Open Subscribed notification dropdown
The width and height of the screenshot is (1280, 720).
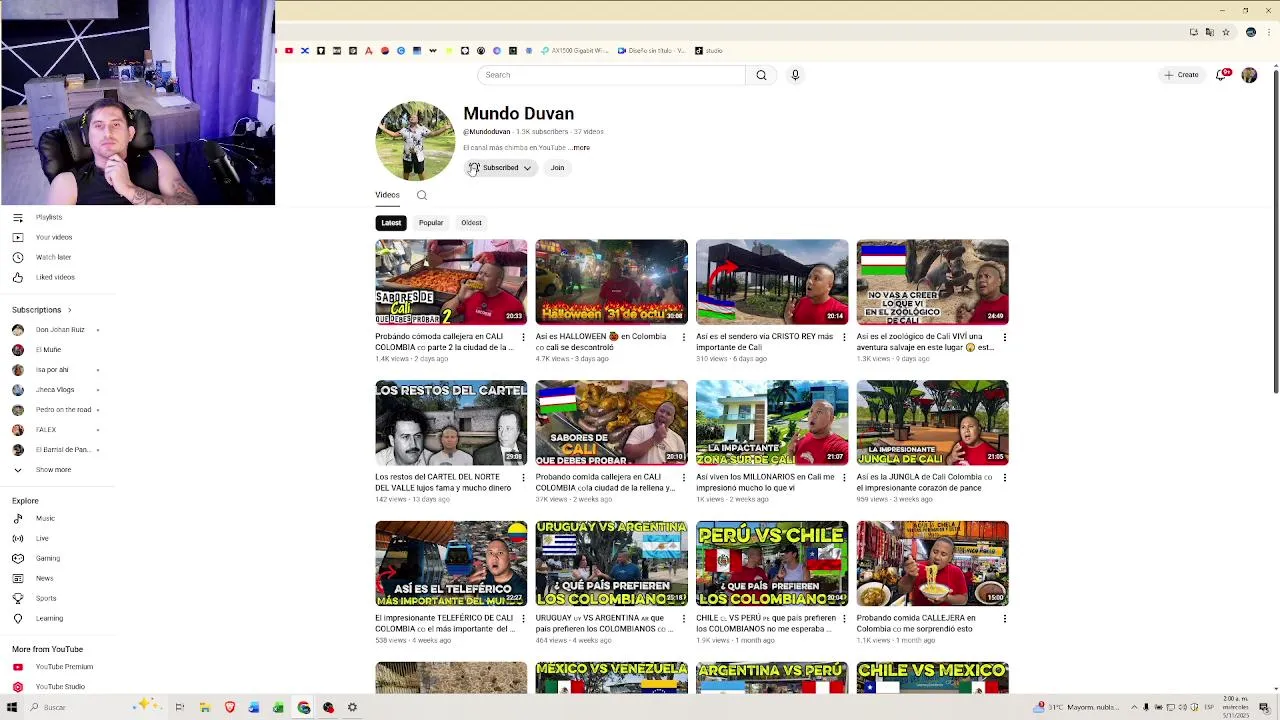[x=500, y=168]
